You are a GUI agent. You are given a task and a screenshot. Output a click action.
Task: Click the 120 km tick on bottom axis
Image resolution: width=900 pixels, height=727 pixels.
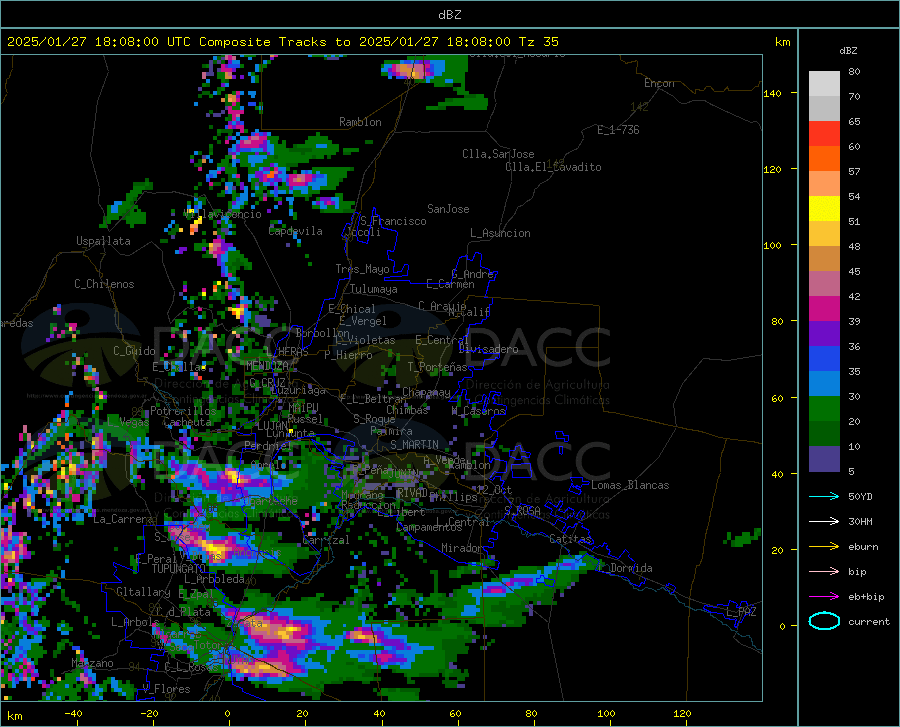click(682, 714)
